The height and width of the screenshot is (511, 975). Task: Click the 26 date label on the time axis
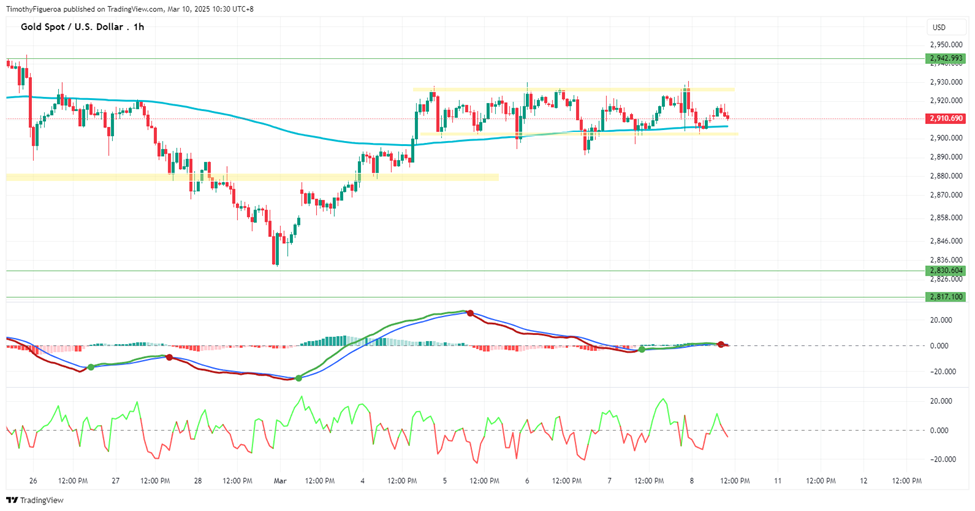tap(33, 481)
